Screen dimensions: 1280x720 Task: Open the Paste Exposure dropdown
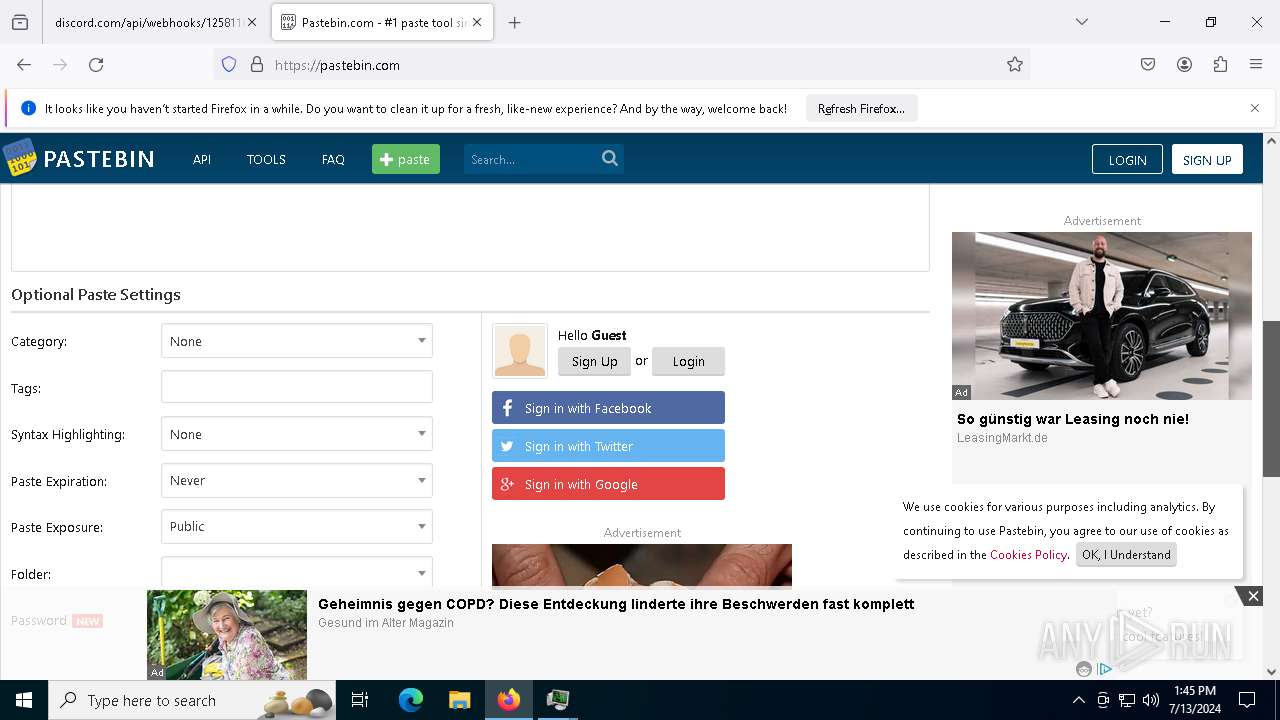point(297,526)
